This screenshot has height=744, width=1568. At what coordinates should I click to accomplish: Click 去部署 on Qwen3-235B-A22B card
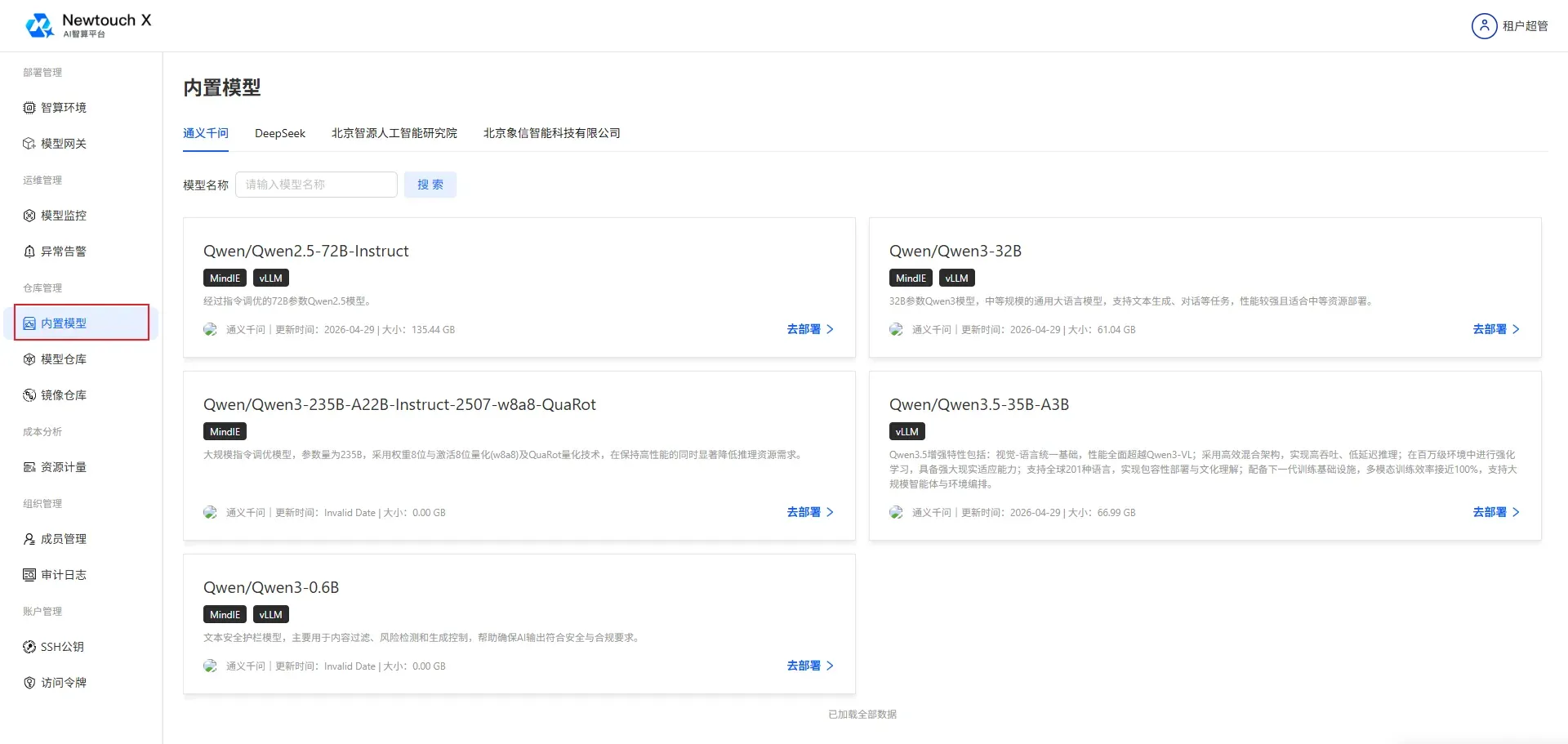pos(804,512)
